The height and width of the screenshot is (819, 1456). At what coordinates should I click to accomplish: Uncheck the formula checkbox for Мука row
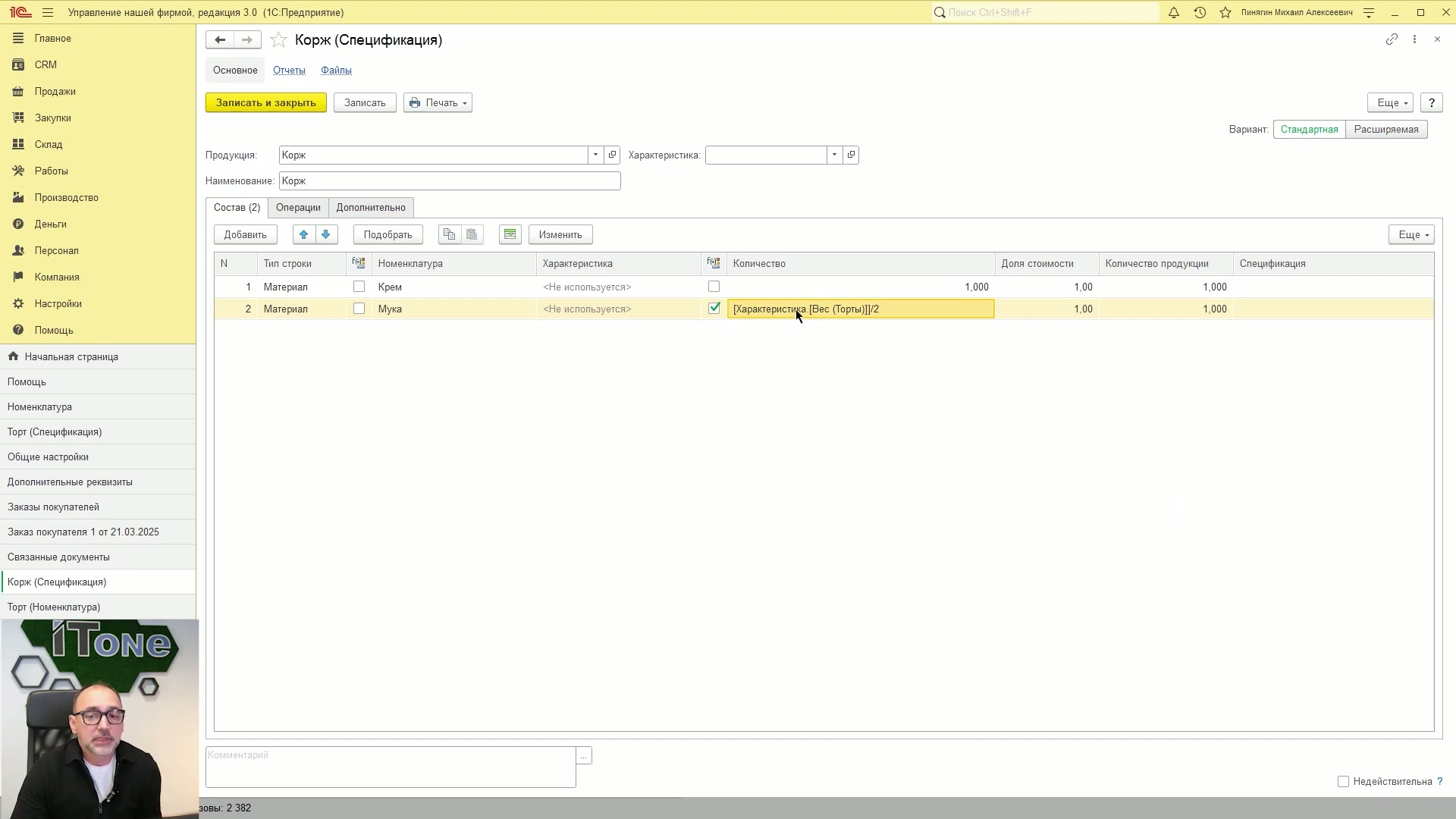[x=714, y=308]
